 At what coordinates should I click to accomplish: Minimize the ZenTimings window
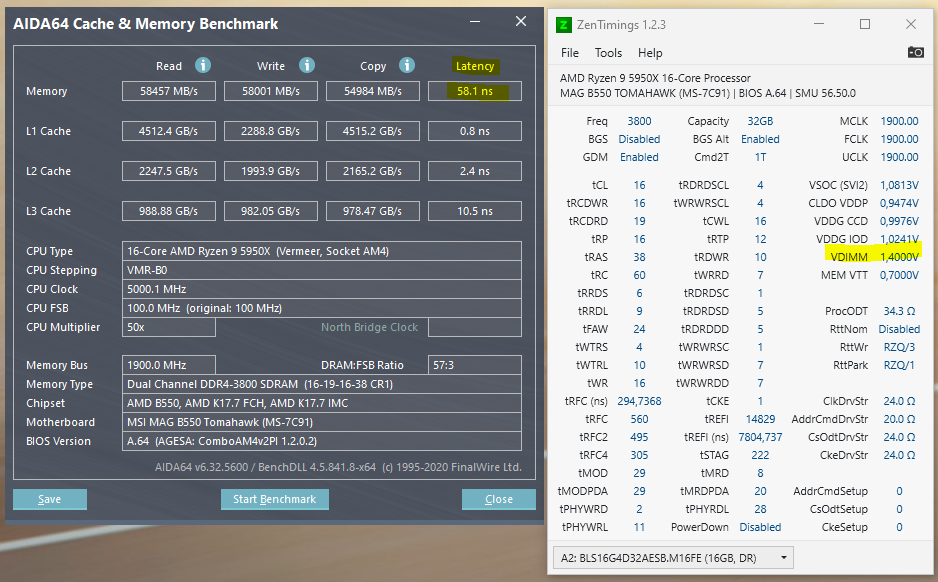coord(819,24)
